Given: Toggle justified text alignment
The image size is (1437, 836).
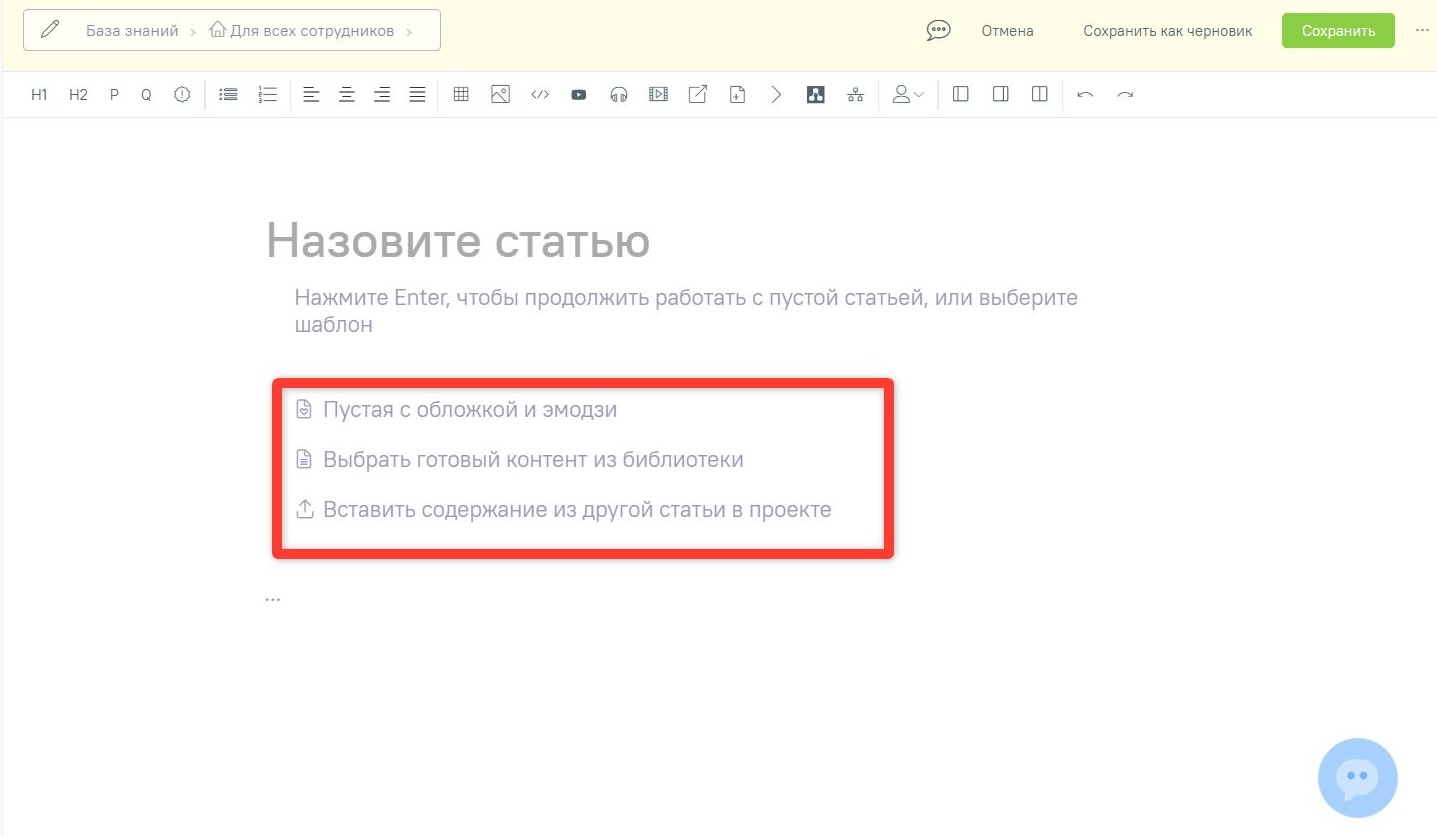Looking at the screenshot, I should coord(417,95).
